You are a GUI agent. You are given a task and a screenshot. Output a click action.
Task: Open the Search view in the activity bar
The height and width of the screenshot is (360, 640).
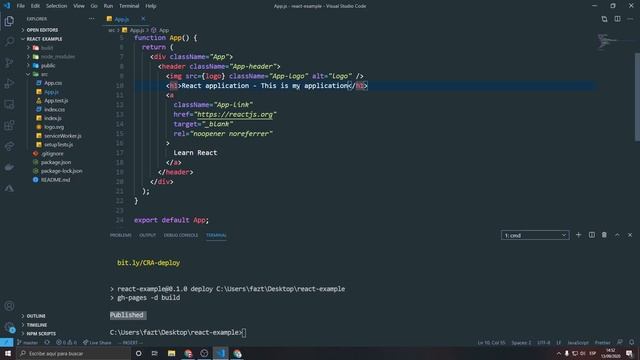tap(9, 42)
